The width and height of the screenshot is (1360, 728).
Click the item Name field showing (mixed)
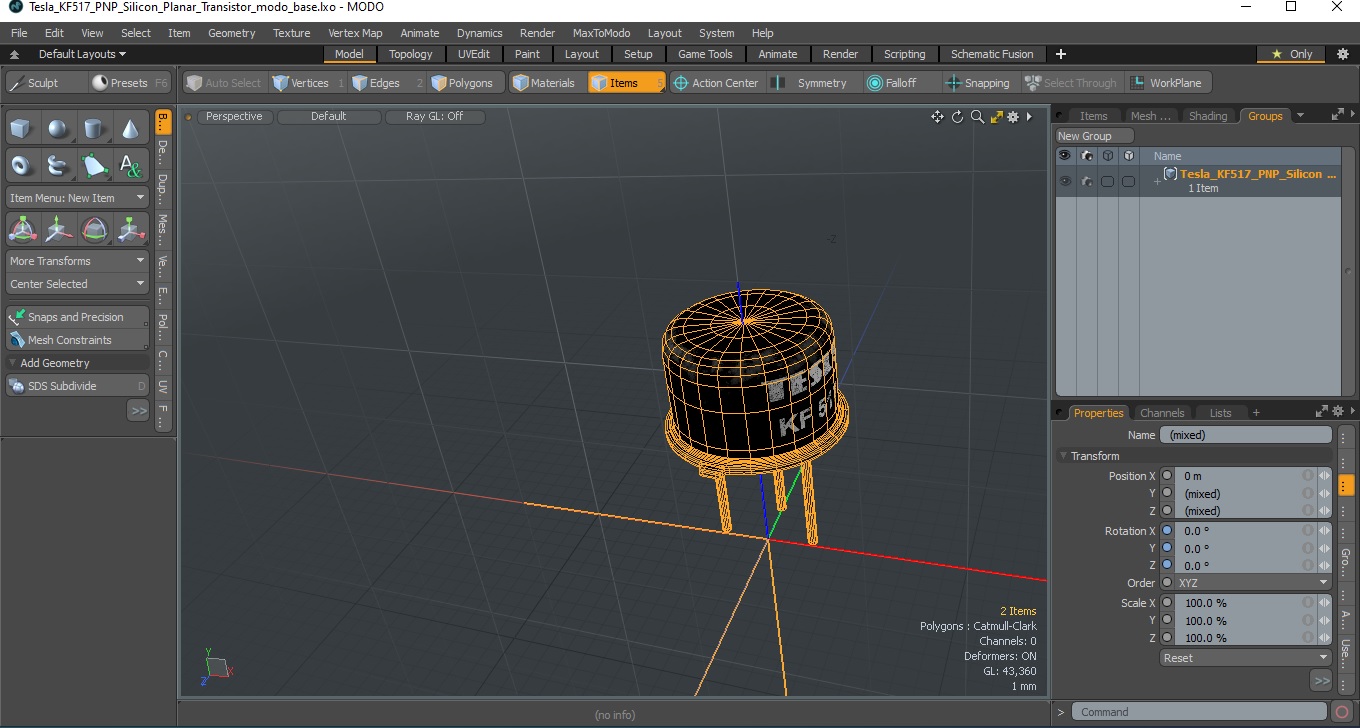point(1245,435)
